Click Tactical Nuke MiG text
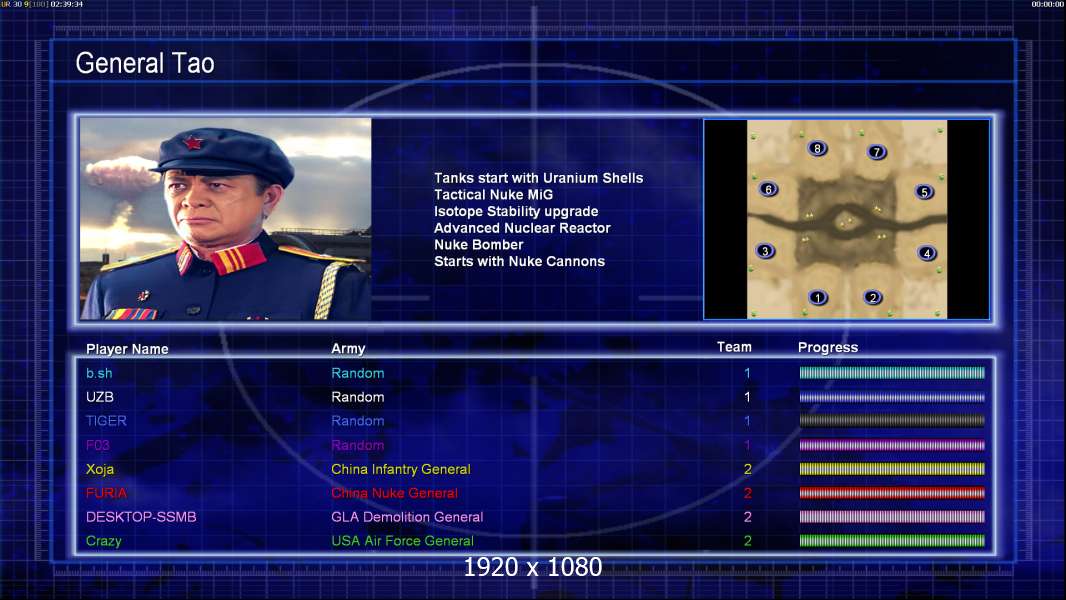Viewport: 1066px width, 600px height. 494,194
